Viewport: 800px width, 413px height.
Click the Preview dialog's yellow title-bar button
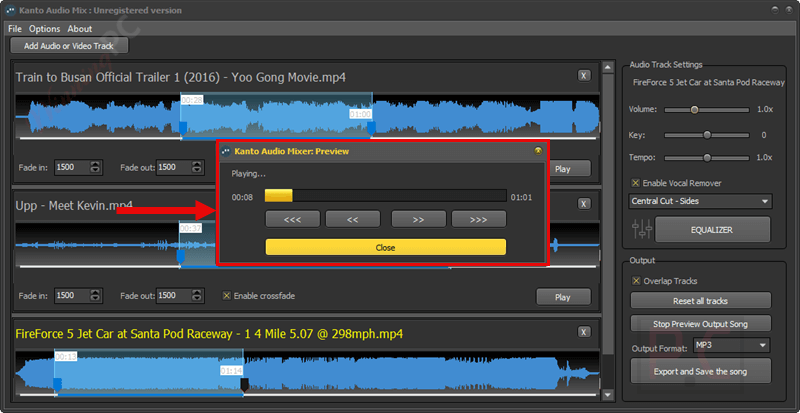537,151
